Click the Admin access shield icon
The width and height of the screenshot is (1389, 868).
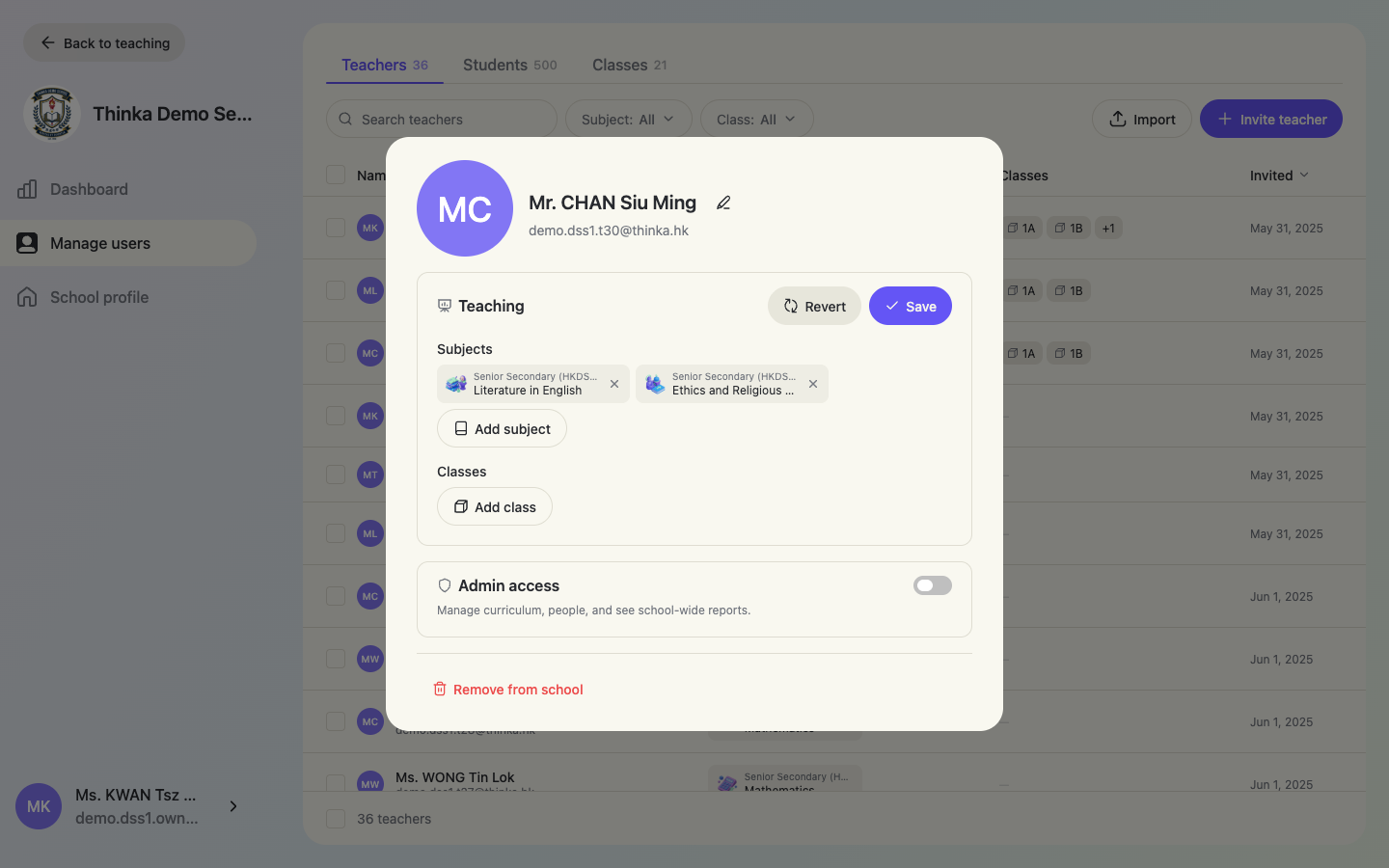point(445,585)
